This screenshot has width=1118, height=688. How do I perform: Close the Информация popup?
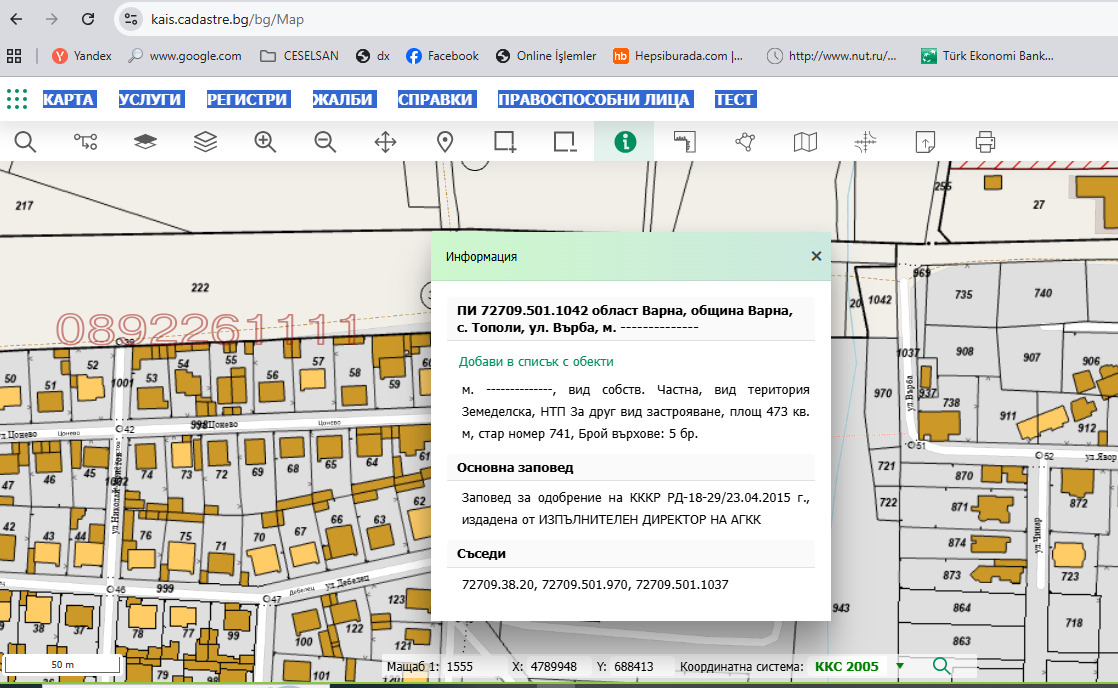pyautogui.click(x=816, y=256)
